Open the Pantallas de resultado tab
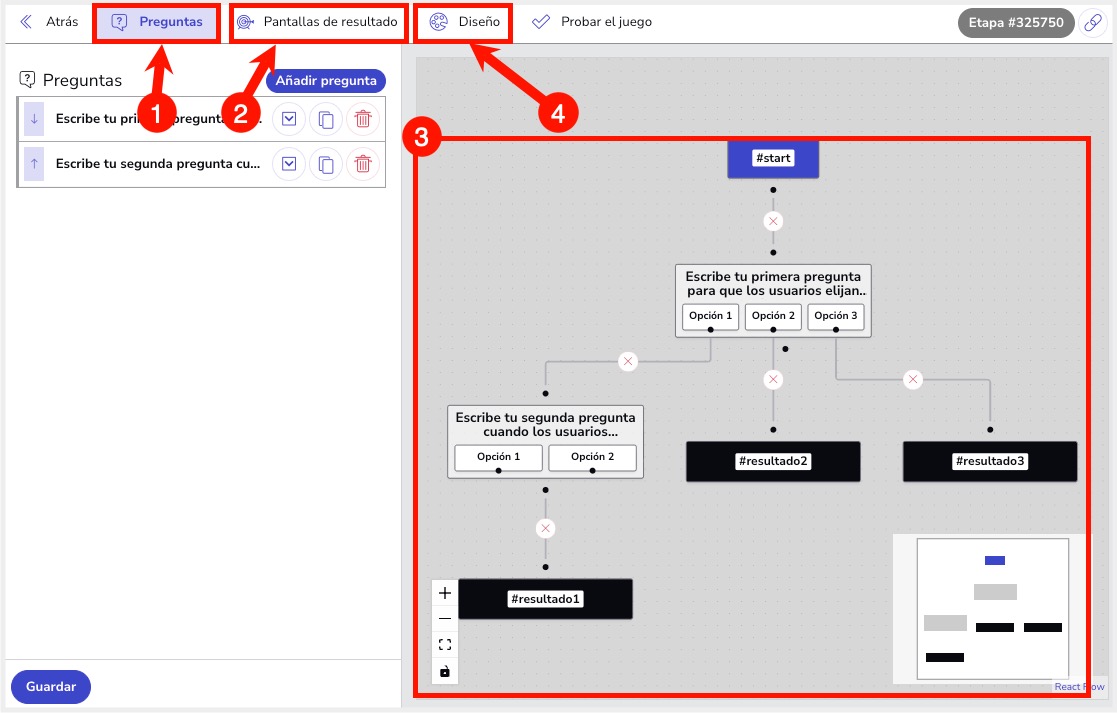This screenshot has height=713, width=1117. tap(318, 22)
